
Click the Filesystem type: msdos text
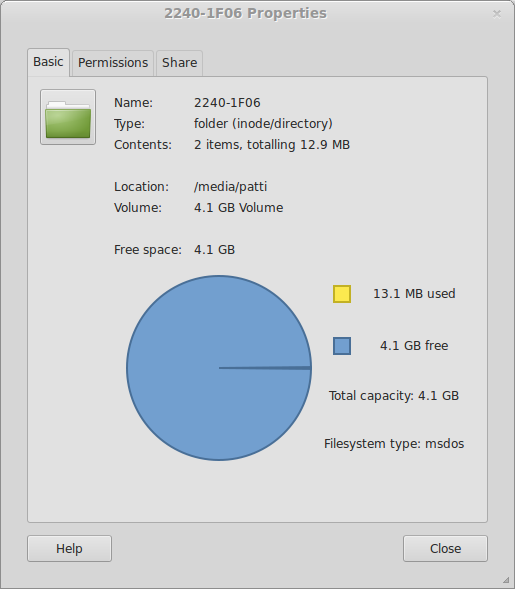(394, 444)
